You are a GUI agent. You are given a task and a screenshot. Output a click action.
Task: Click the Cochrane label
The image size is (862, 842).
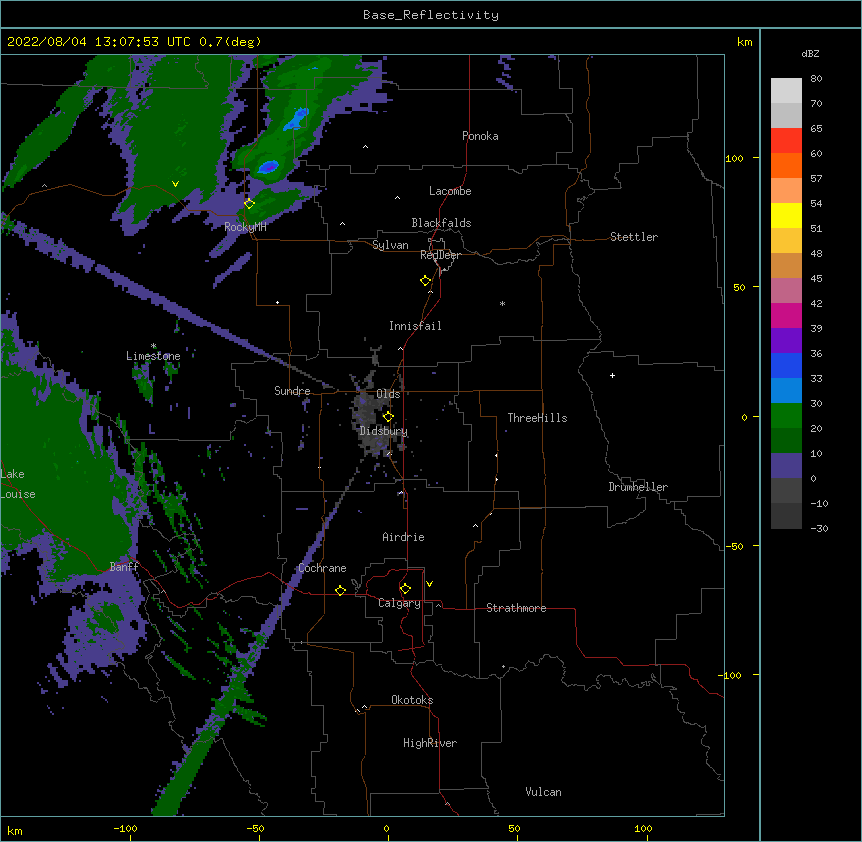[322, 568]
